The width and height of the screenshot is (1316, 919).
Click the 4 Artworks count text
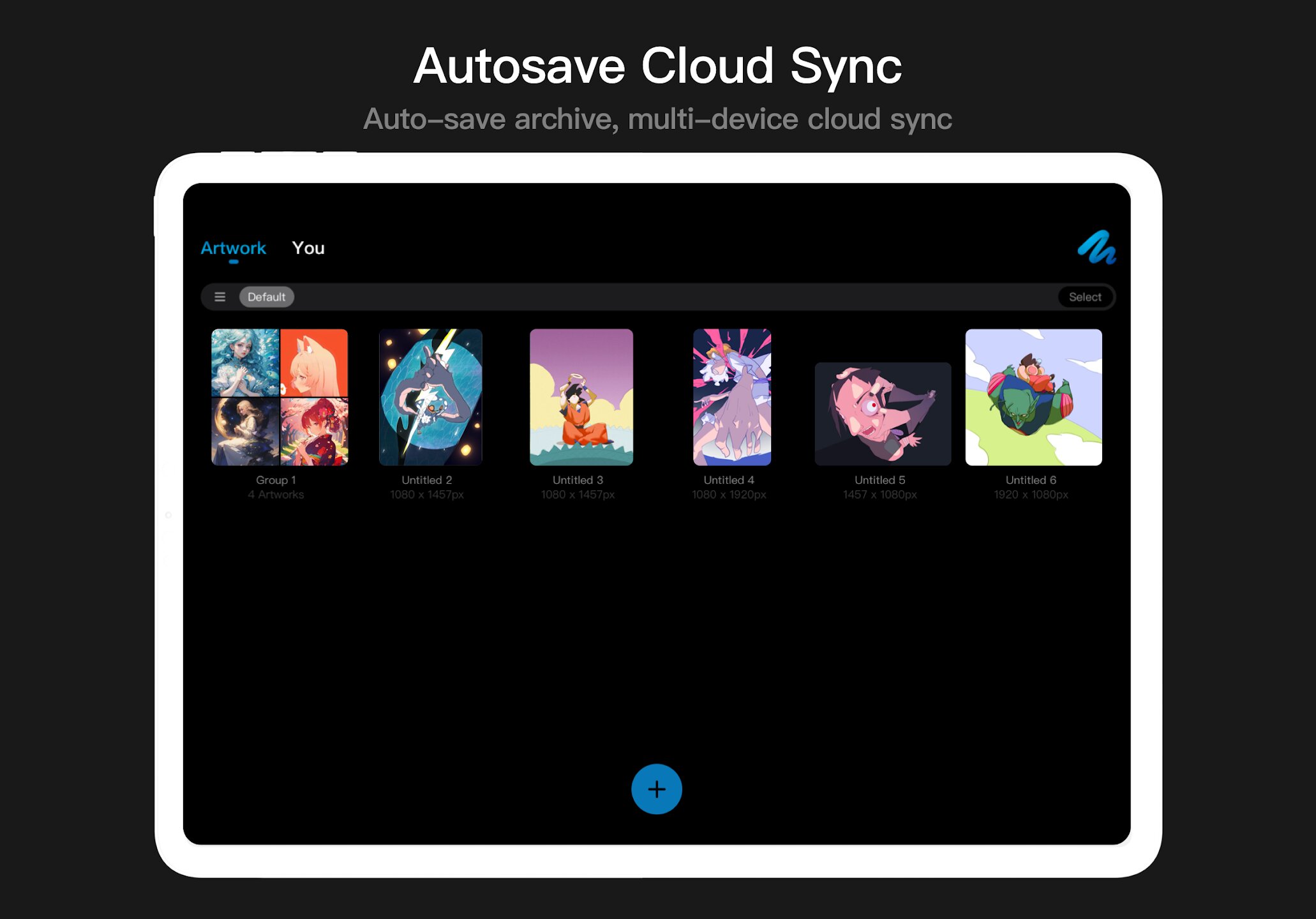[x=276, y=495]
